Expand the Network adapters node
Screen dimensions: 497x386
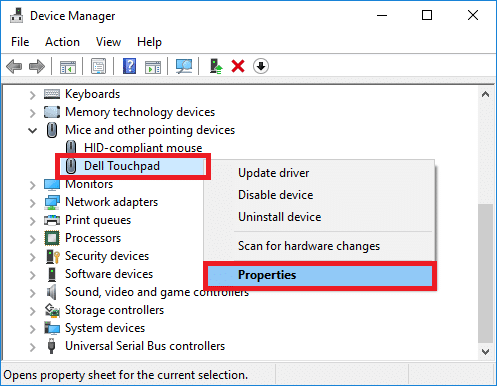pyautogui.click(x=32, y=203)
